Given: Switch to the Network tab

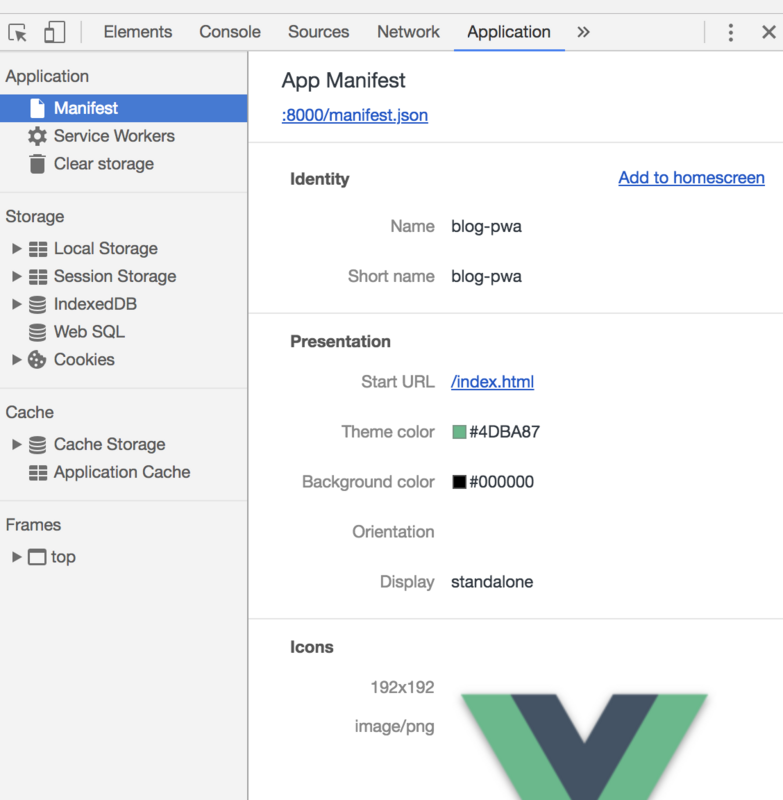Looking at the screenshot, I should [408, 32].
